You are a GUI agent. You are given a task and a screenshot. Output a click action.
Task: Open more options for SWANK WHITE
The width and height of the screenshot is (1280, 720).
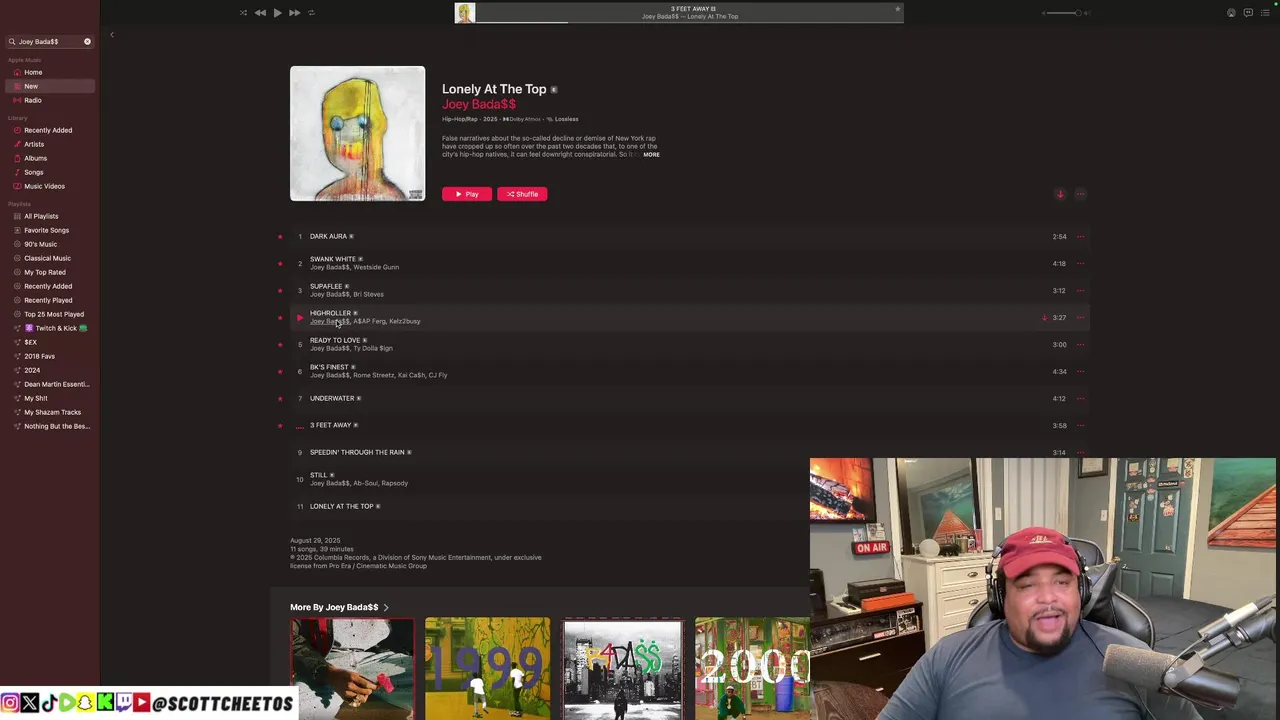point(1080,264)
